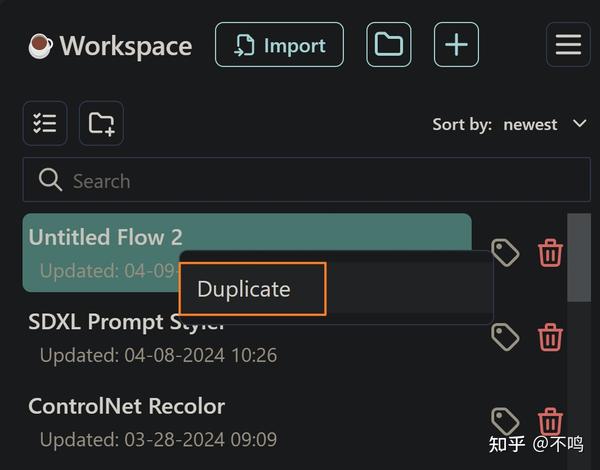Open the folder icon in the header
Viewport: 600px width, 470px height.
(388, 45)
